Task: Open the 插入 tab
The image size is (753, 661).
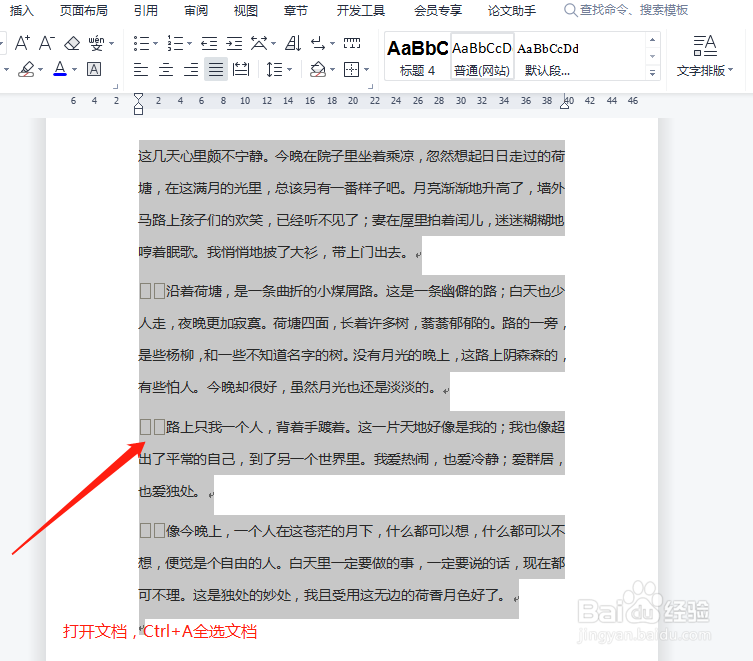Action: pyautogui.click(x=22, y=10)
